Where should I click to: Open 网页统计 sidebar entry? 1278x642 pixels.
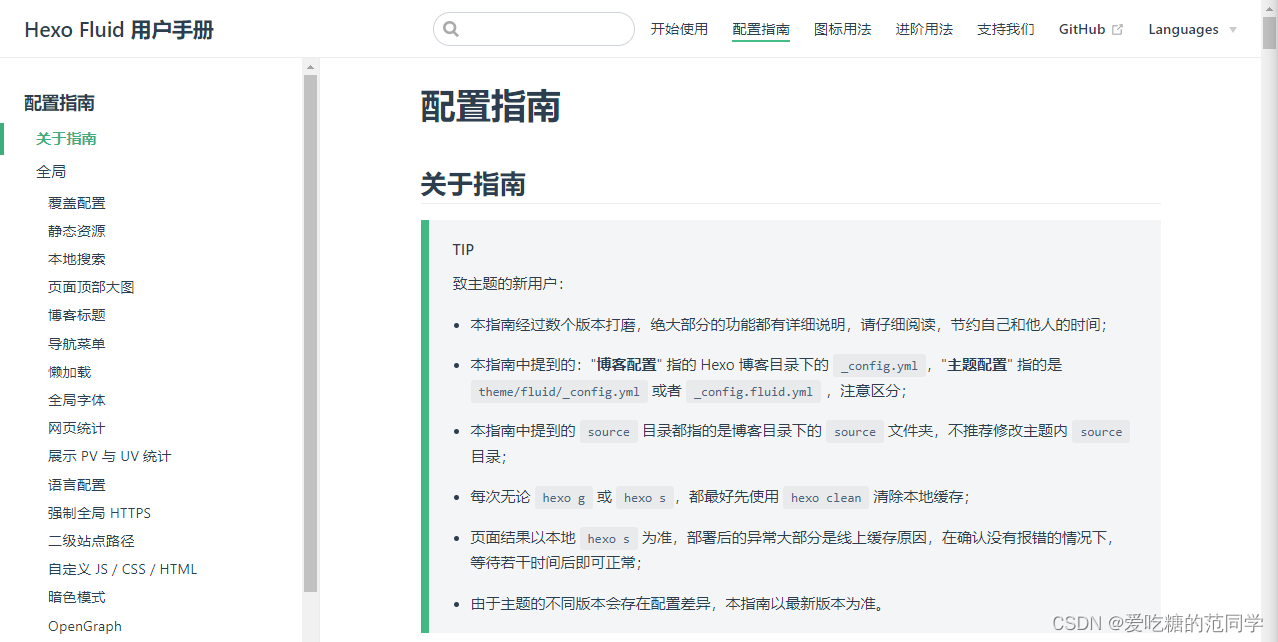click(77, 428)
